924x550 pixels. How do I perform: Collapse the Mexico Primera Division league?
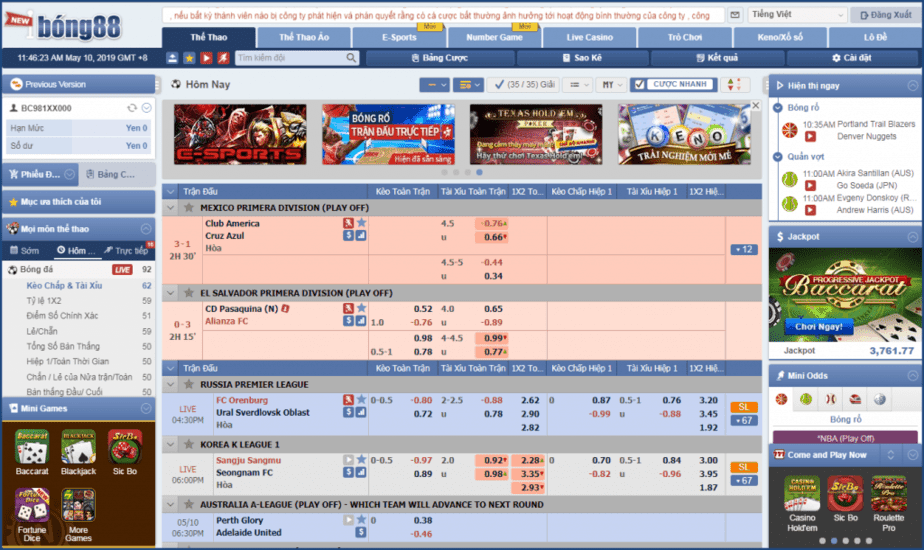click(171, 208)
